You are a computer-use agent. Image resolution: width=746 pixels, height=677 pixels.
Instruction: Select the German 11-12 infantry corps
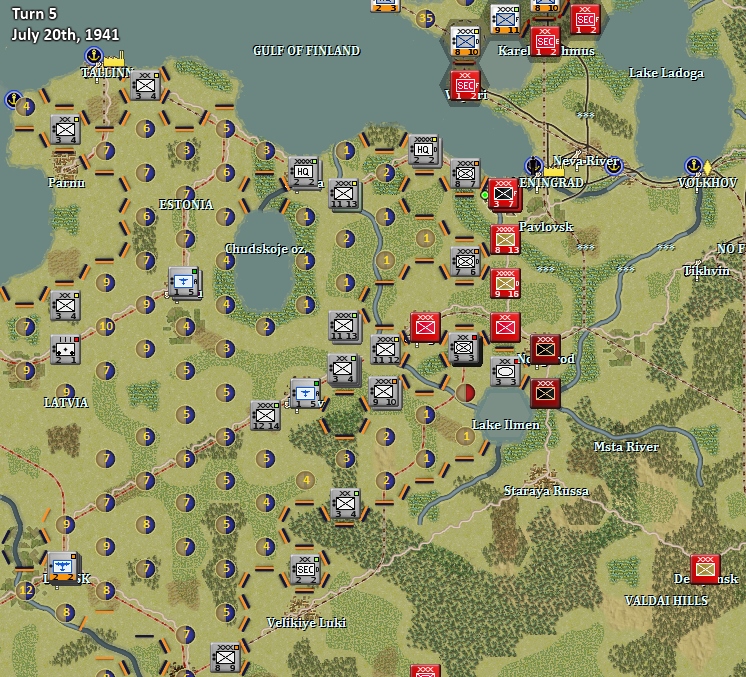[x=385, y=350]
